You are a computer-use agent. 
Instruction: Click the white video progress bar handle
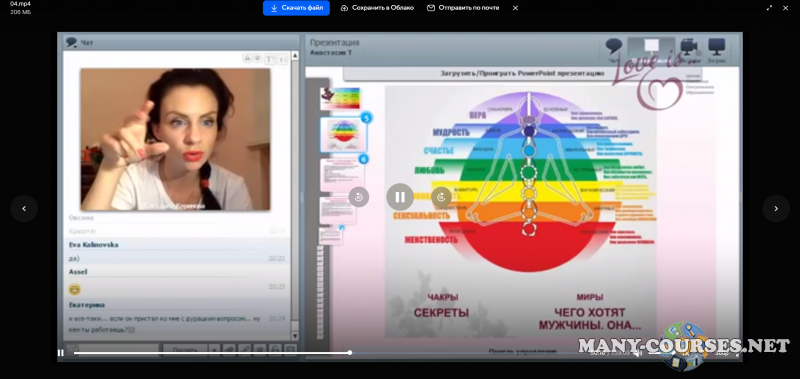(x=350, y=352)
